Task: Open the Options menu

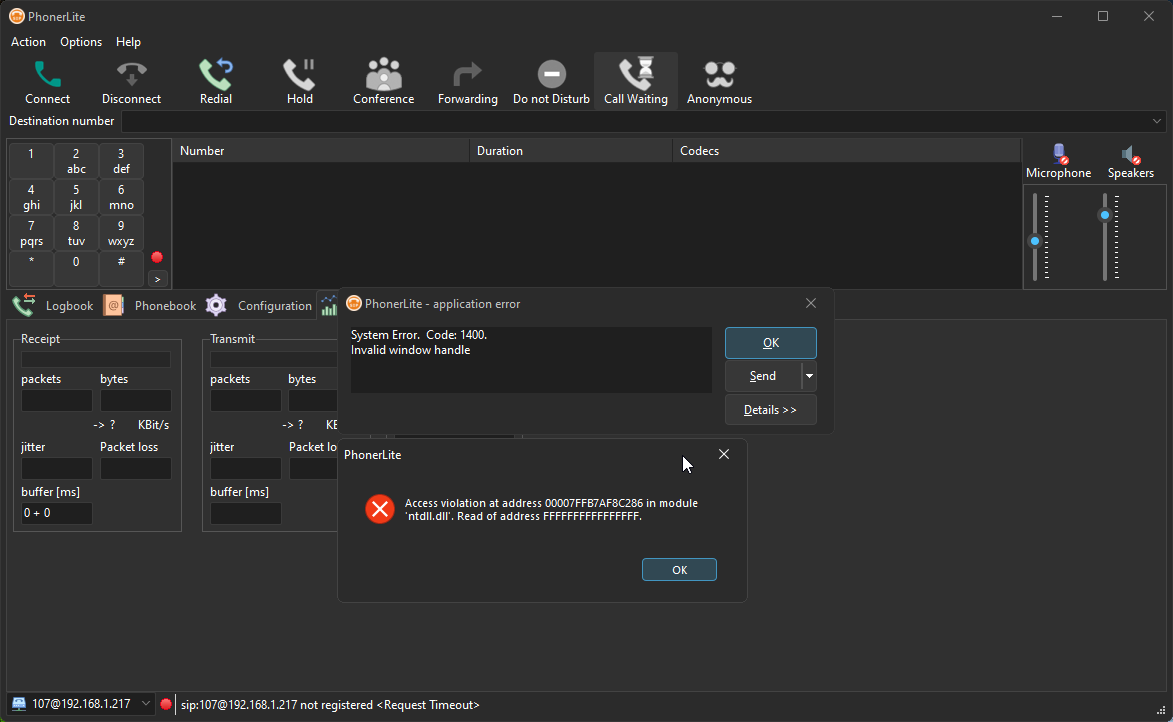Action: pyautogui.click(x=81, y=42)
